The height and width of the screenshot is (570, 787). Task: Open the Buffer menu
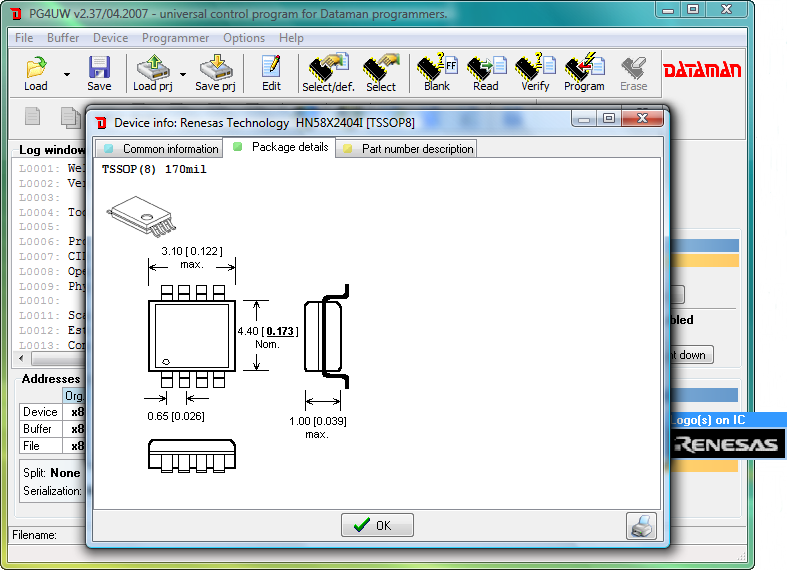(x=63, y=38)
